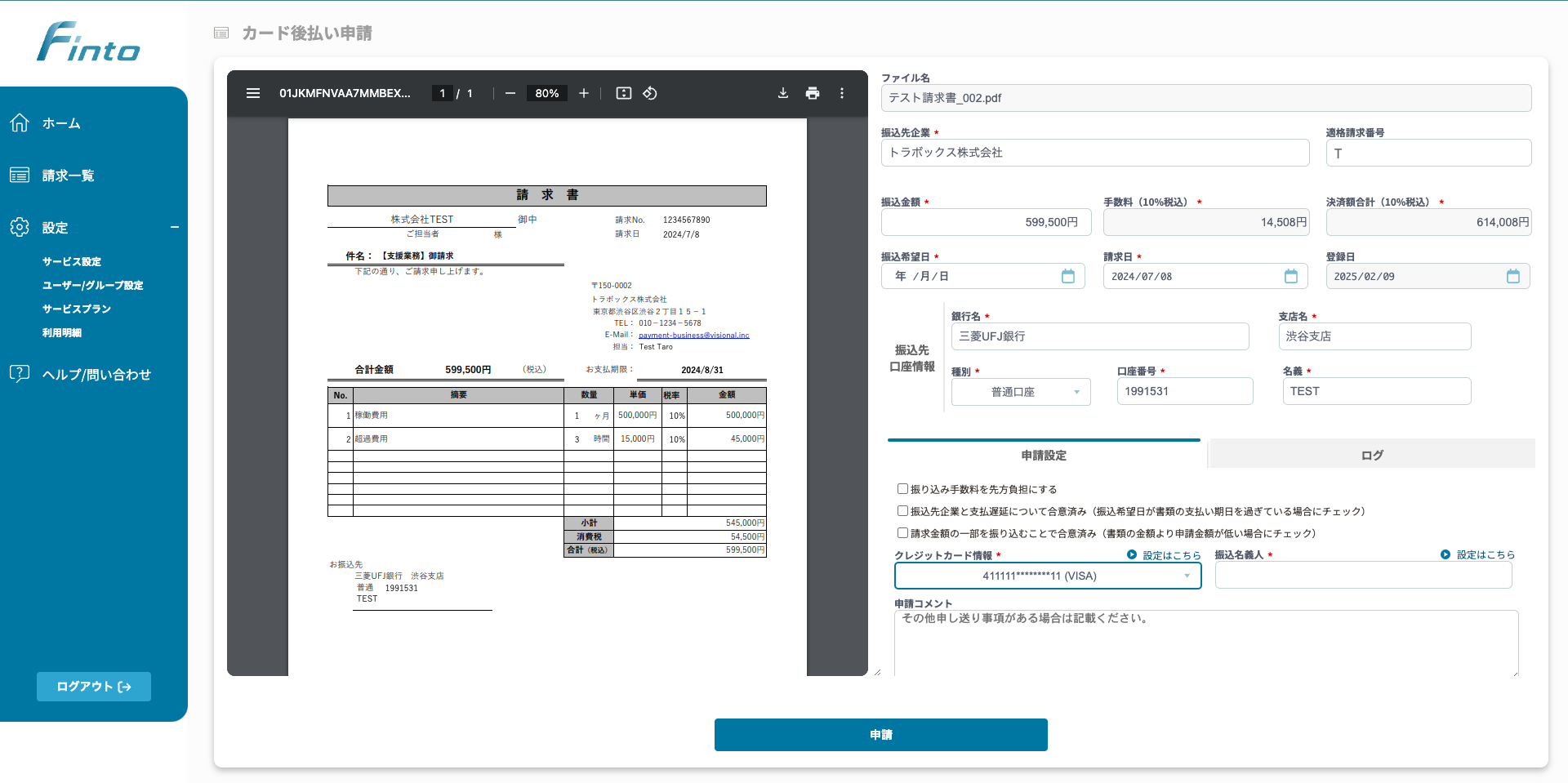Switch to the 申請設定 tab

[x=1044, y=455]
